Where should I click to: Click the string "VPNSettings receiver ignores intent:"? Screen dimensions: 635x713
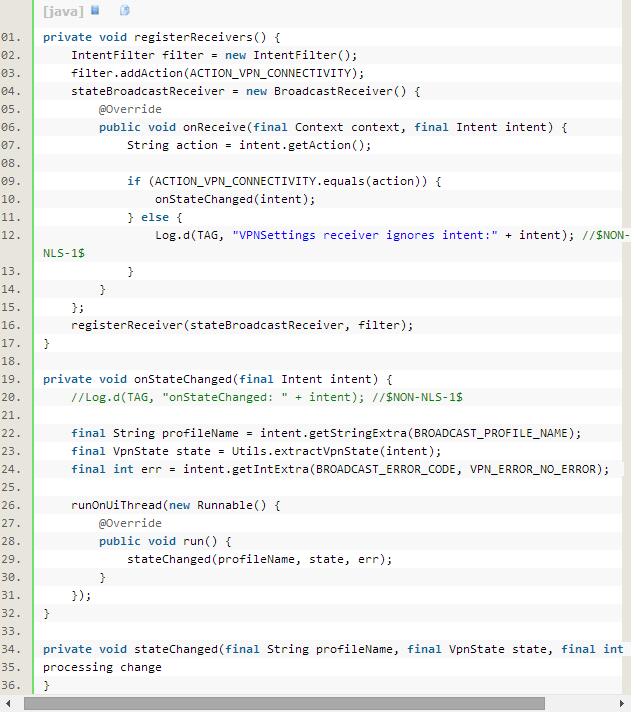coord(365,235)
